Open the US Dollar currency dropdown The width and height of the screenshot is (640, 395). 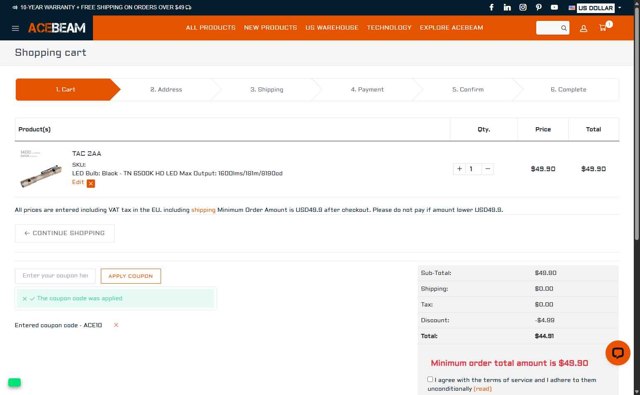point(596,8)
